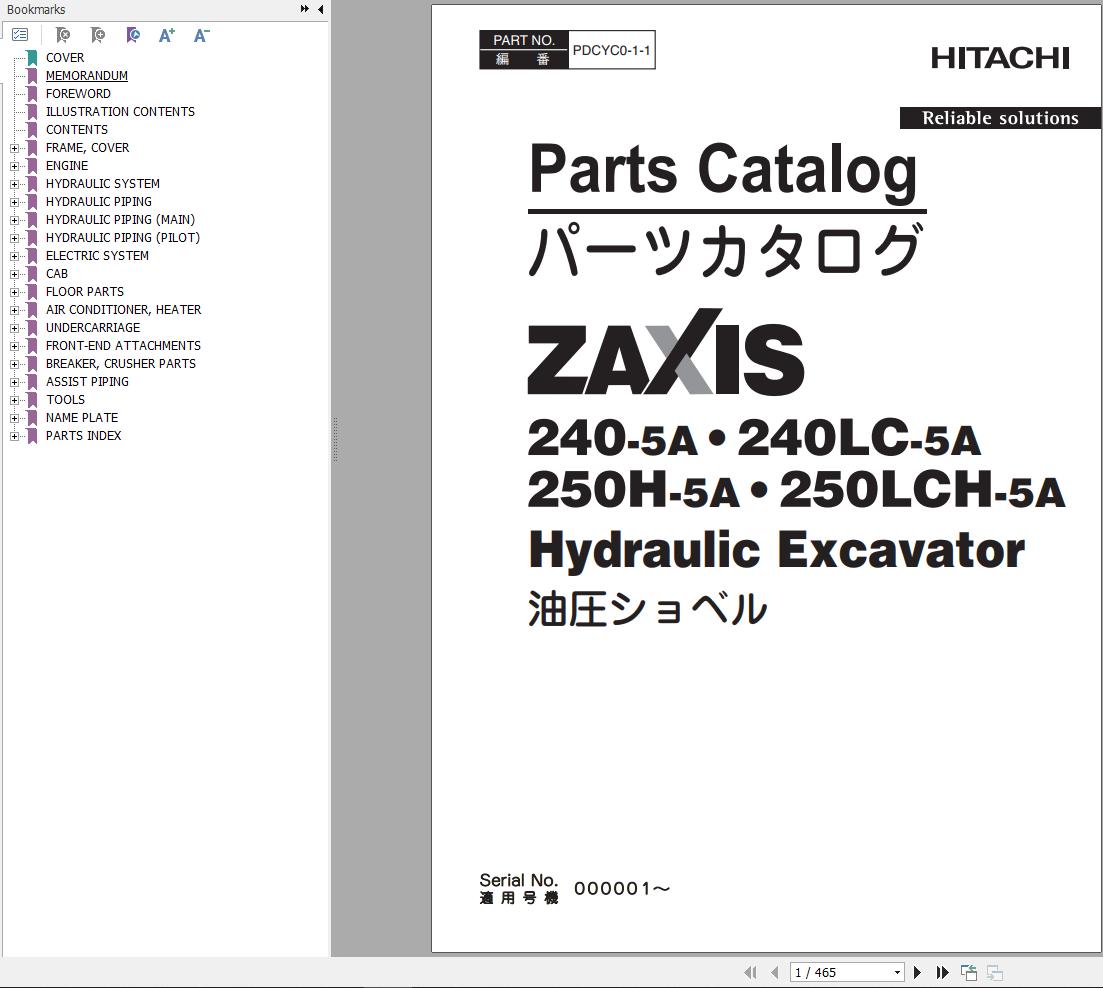Open page number dropdown arrow
Viewport: 1103px width, 988px height.
[x=897, y=973]
